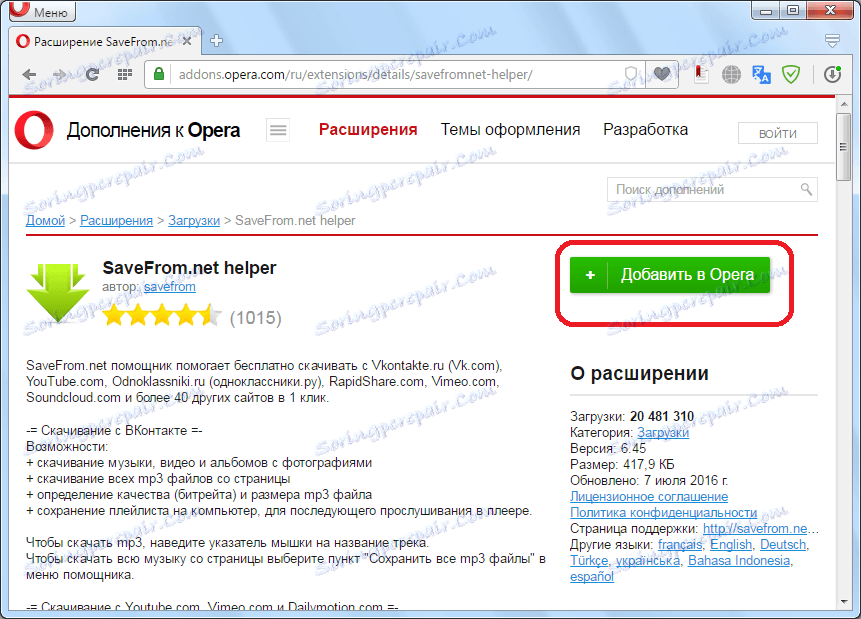Open the tab menu icon at top right
Screen dimensions: 861x619
pos(832,41)
